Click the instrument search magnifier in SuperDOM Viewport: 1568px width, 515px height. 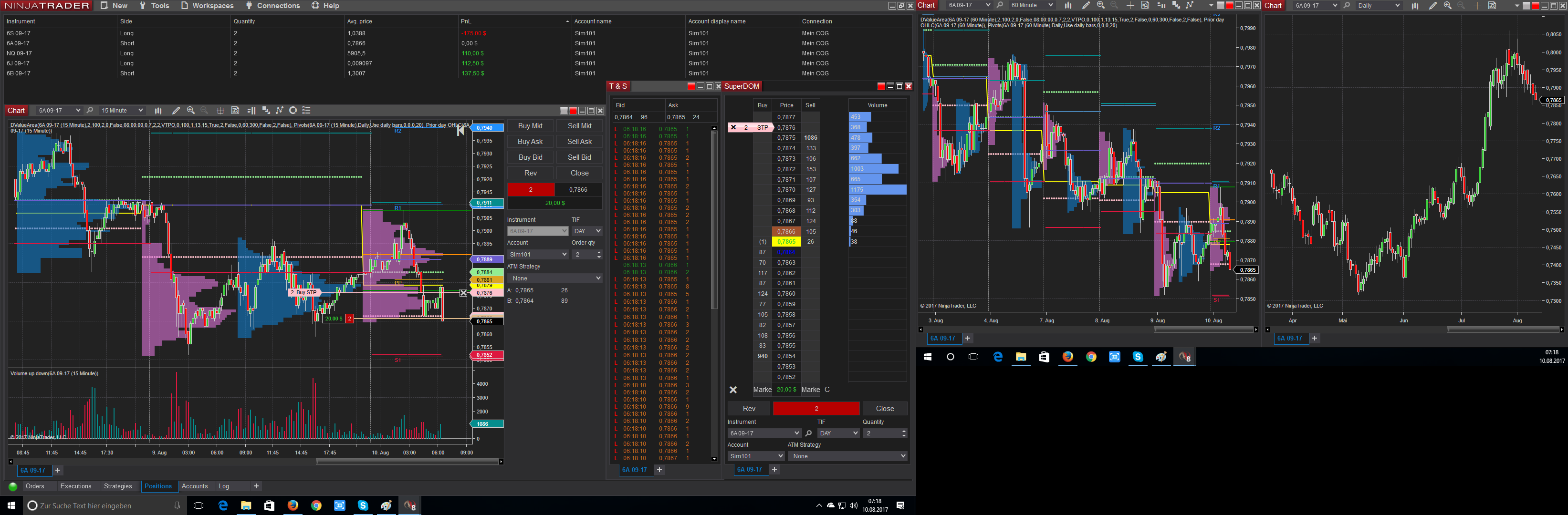[808, 433]
